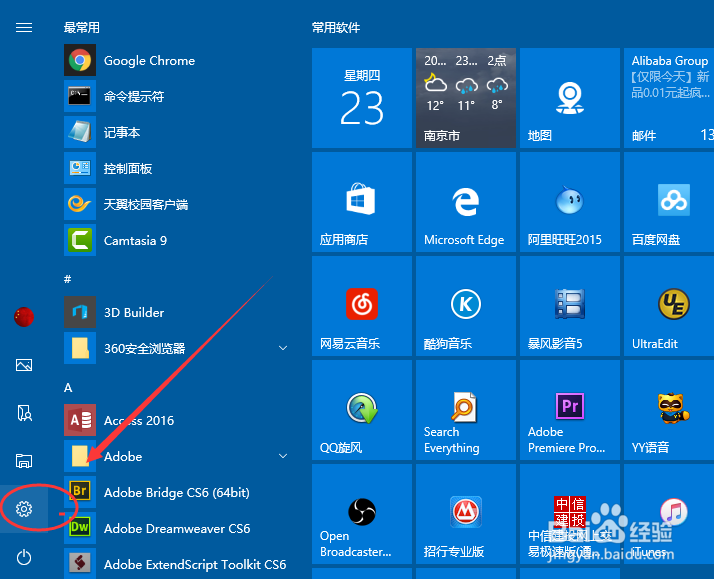The width and height of the screenshot is (714, 579).
Task: Open the 邮件 mail tile
Action: click(x=669, y=98)
